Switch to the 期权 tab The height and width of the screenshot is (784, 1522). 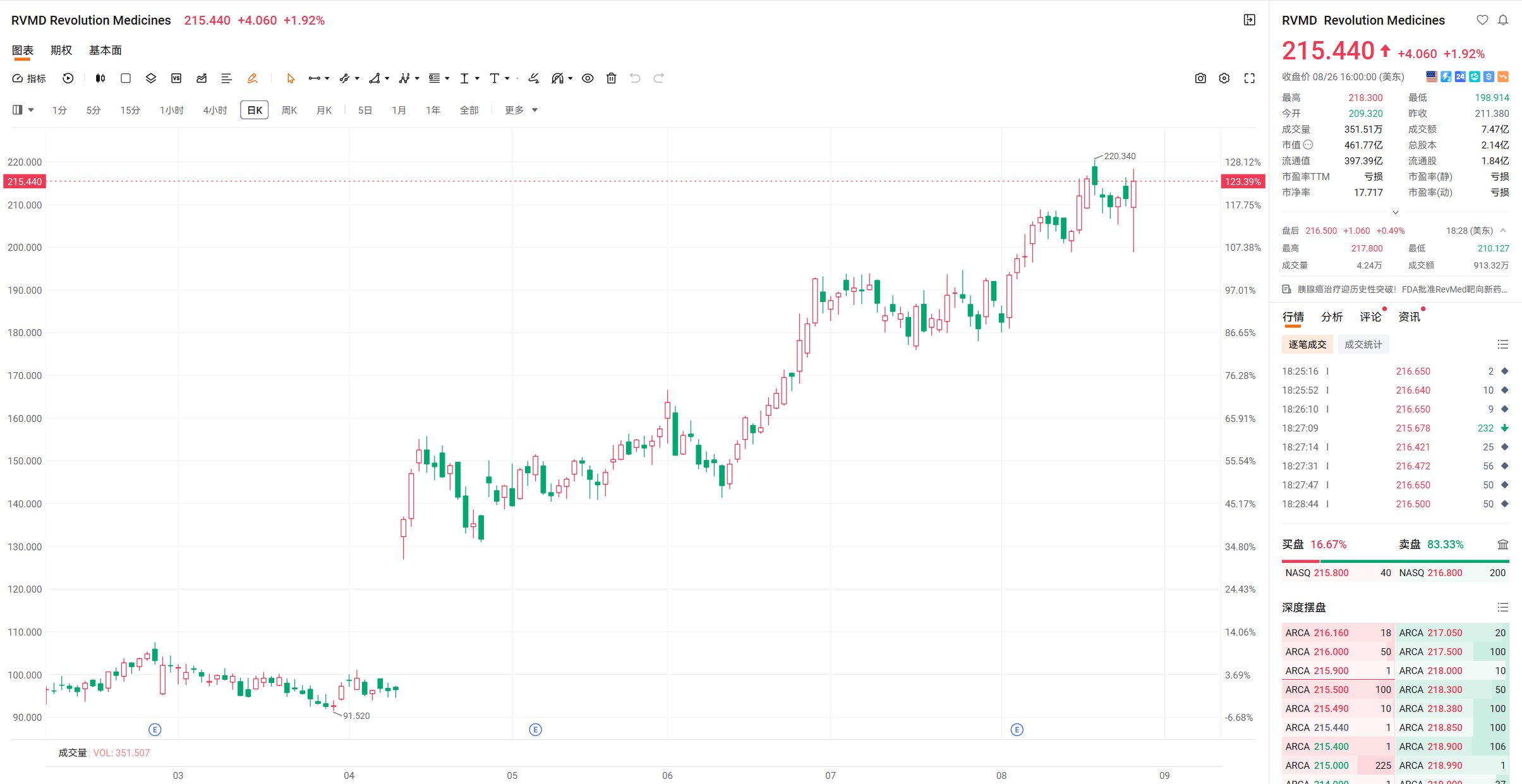[61, 50]
